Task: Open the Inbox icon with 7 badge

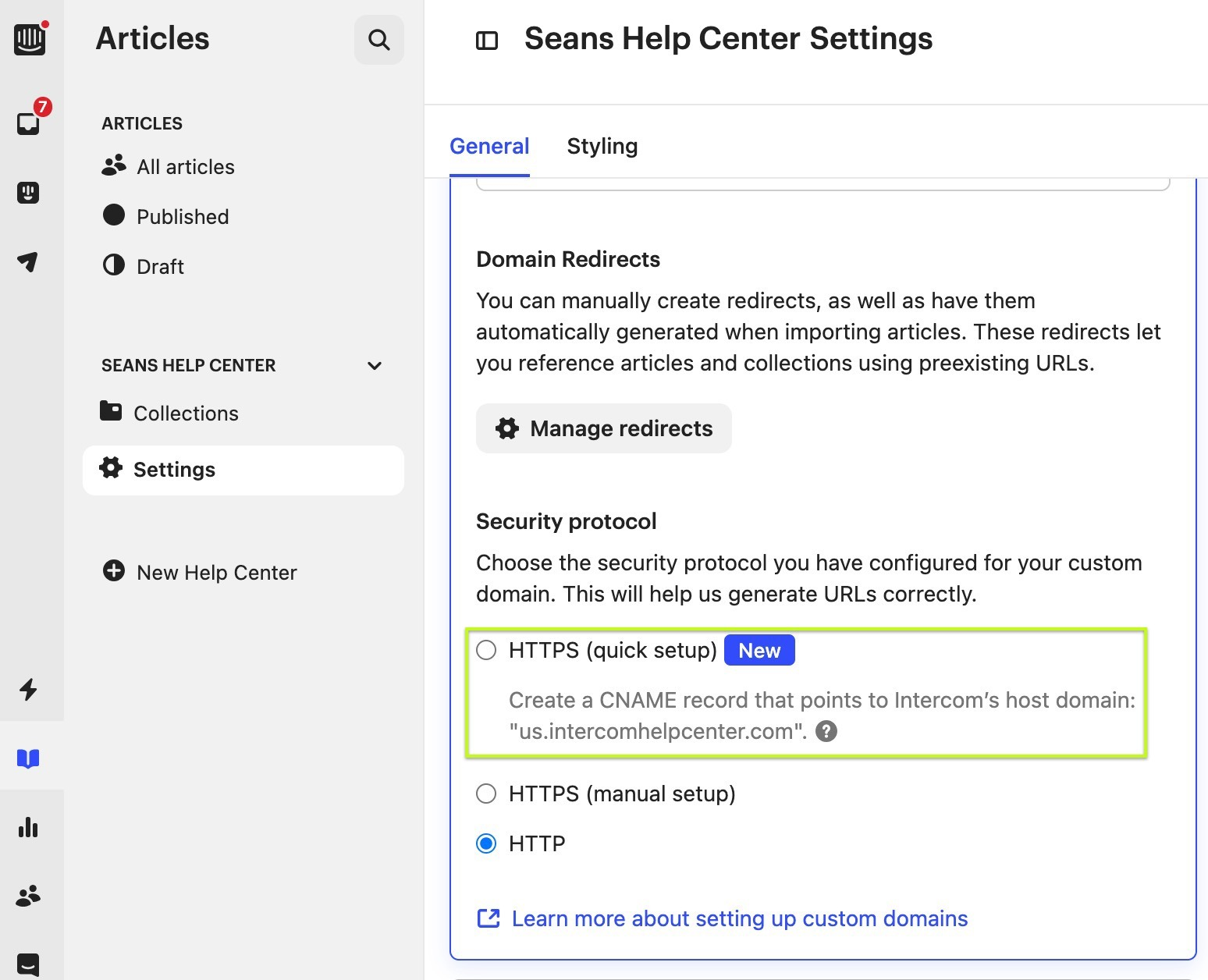Action: point(29,123)
